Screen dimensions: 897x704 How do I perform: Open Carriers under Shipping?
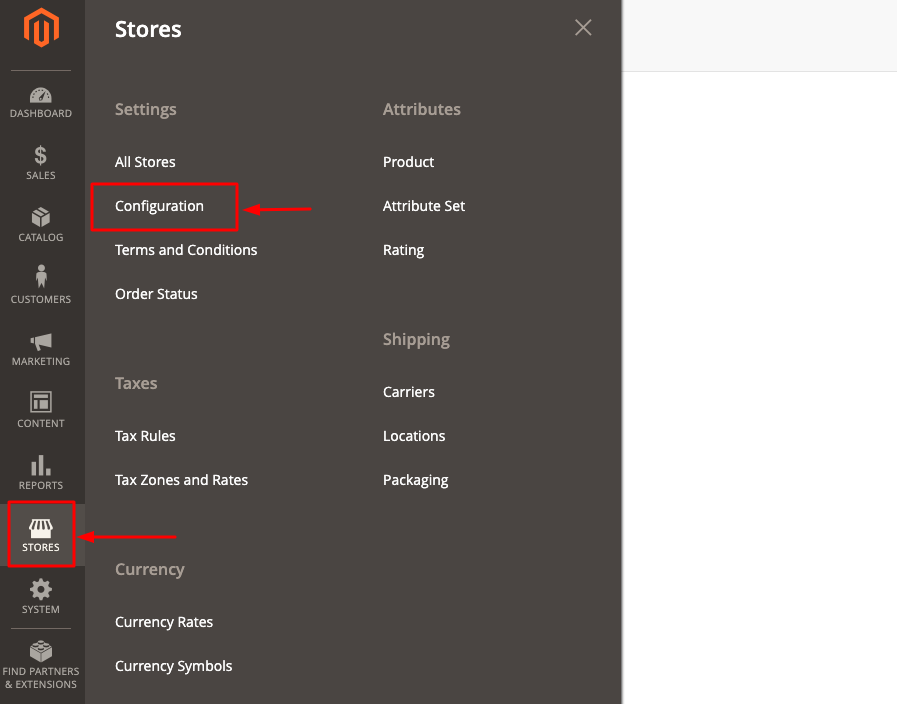409,392
